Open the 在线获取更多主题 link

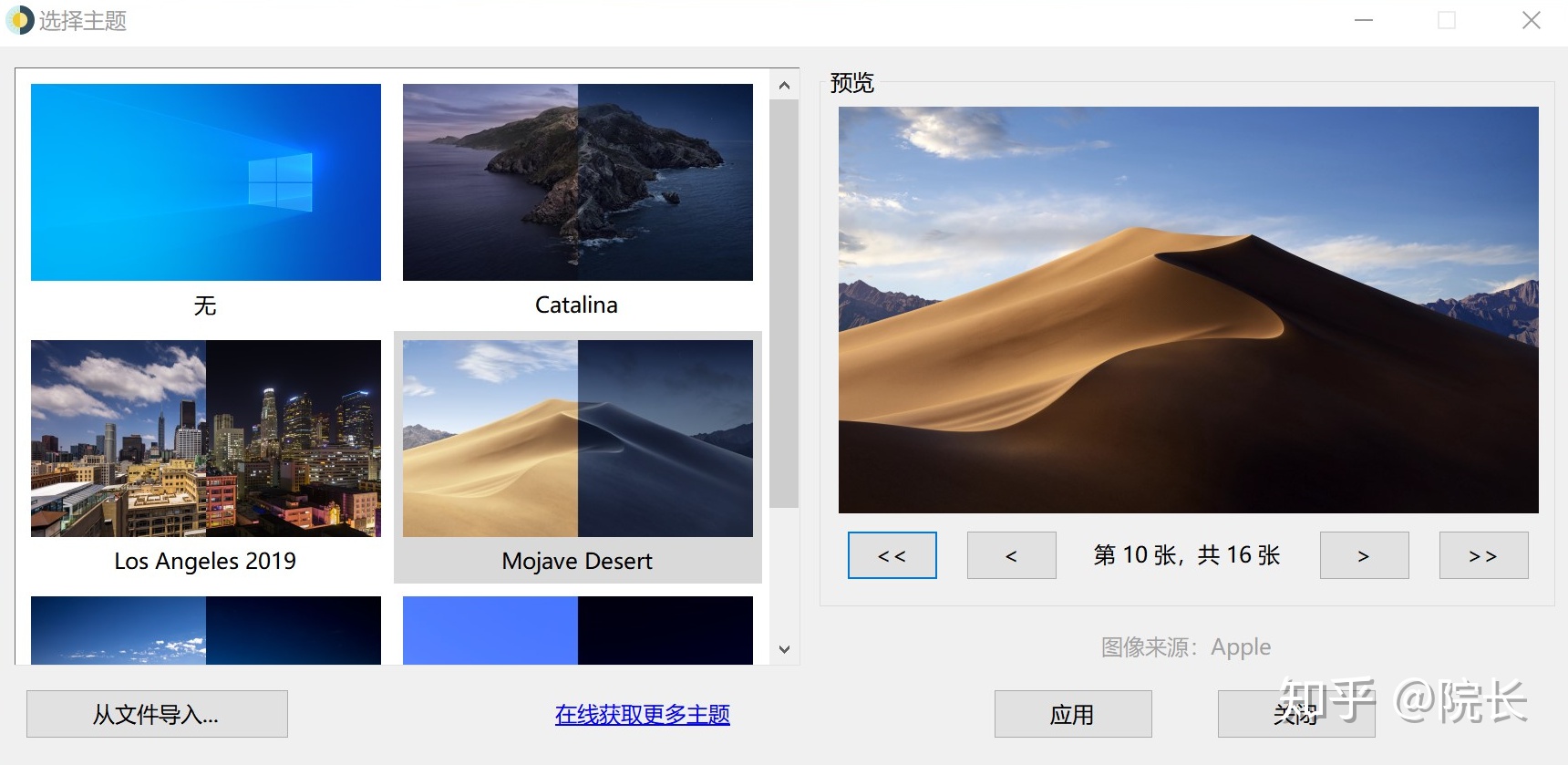pyautogui.click(x=642, y=714)
